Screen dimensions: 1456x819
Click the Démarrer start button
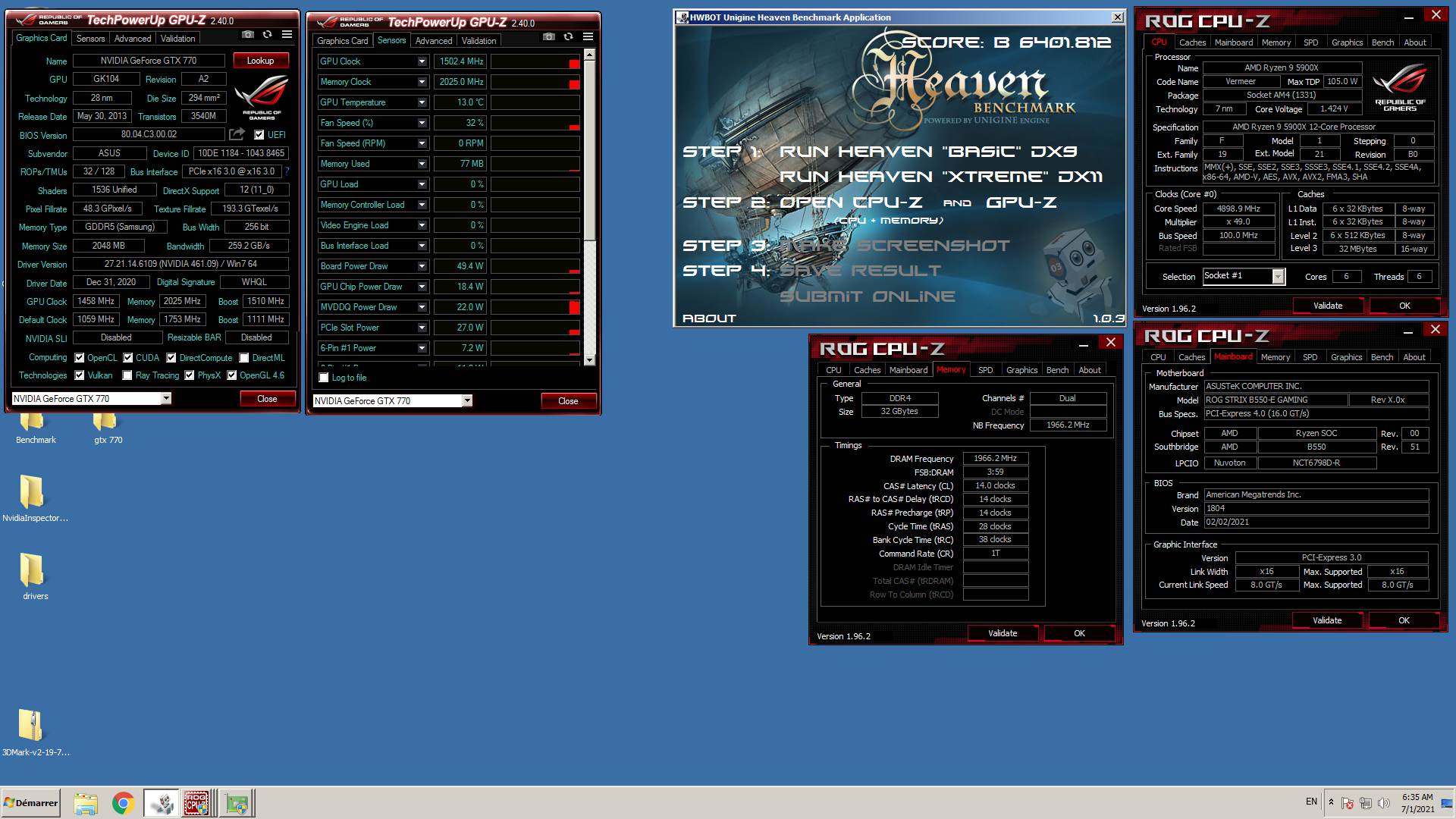click(x=30, y=803)
